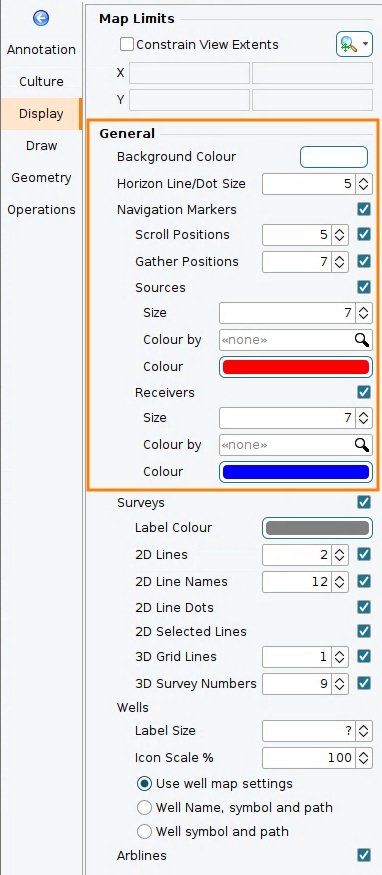Disable the Sources checkbox

click(364, 287)
